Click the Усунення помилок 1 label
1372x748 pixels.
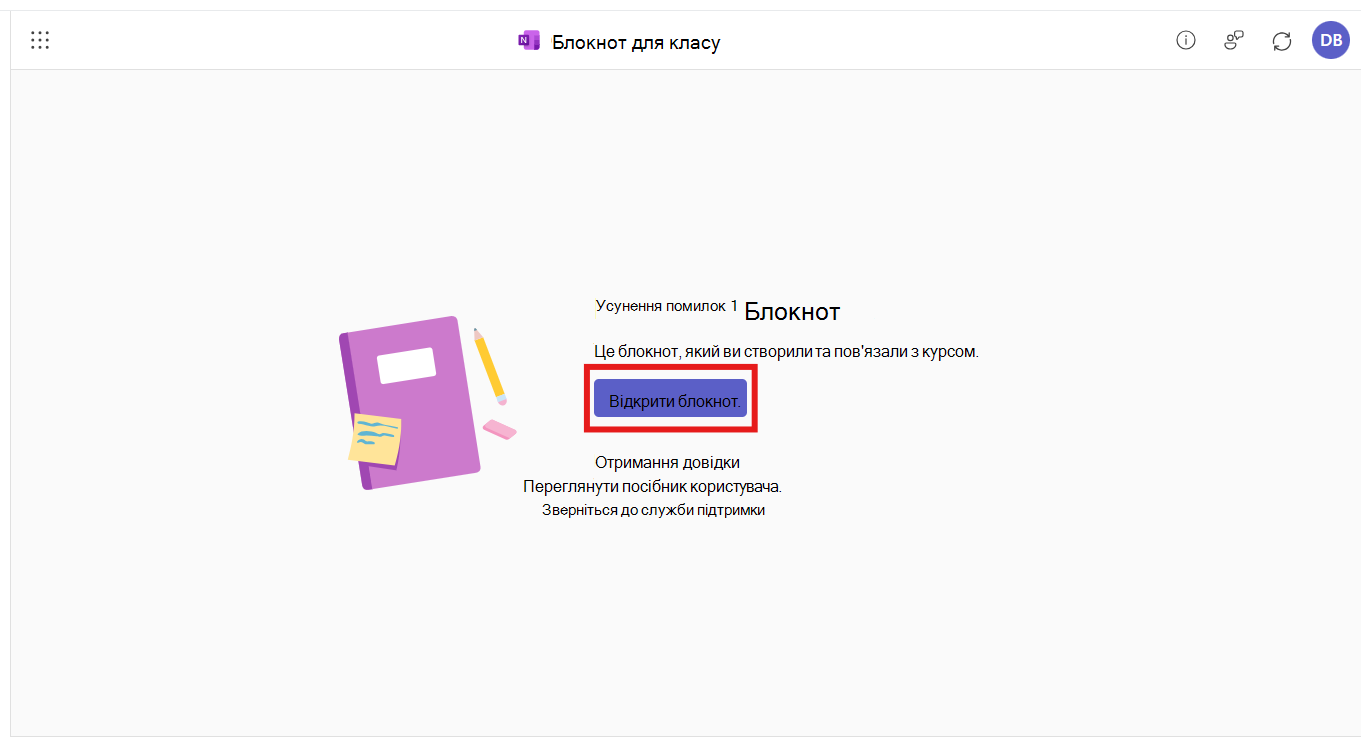(x=667, y=306)
